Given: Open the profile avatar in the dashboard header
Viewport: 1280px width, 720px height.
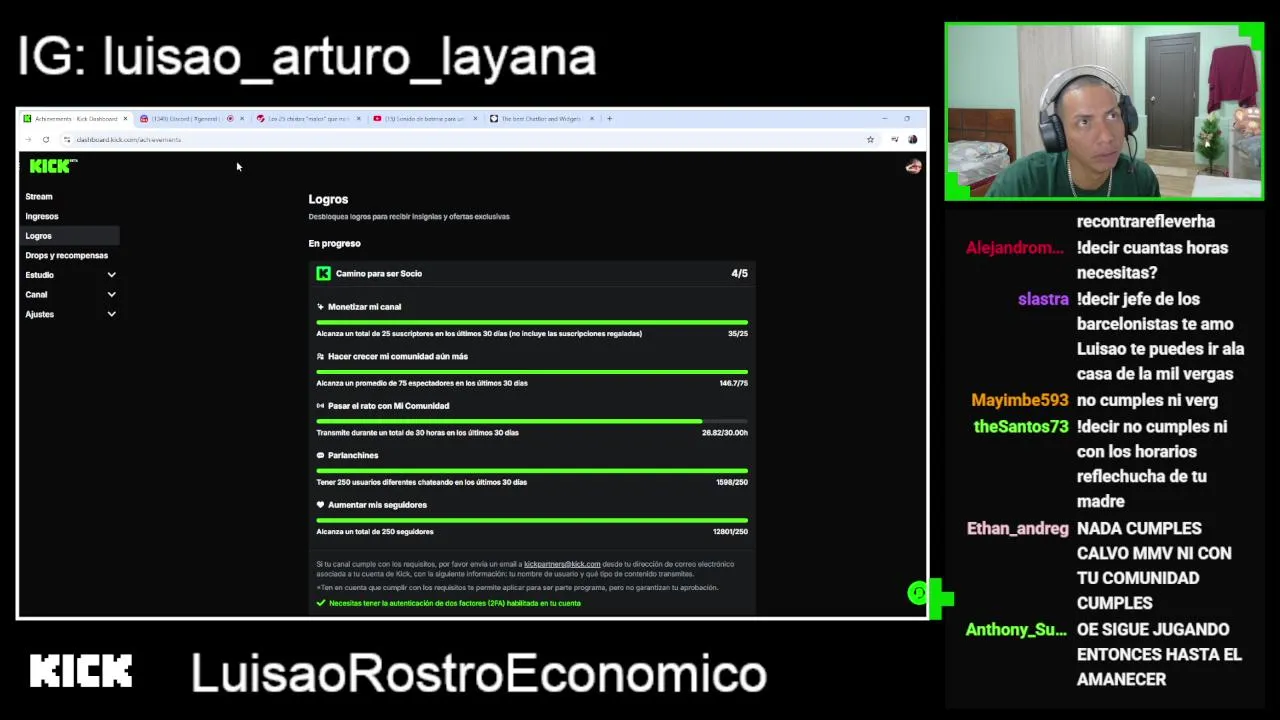Looking at the screenshot, I should pos(913,167).
